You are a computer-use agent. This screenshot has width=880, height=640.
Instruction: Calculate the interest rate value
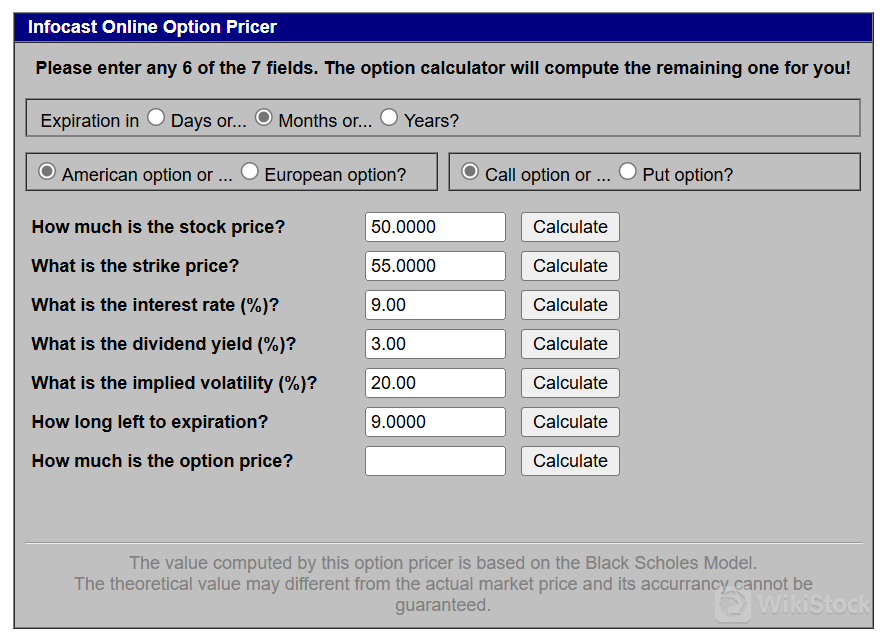click(x=570, y=305)
